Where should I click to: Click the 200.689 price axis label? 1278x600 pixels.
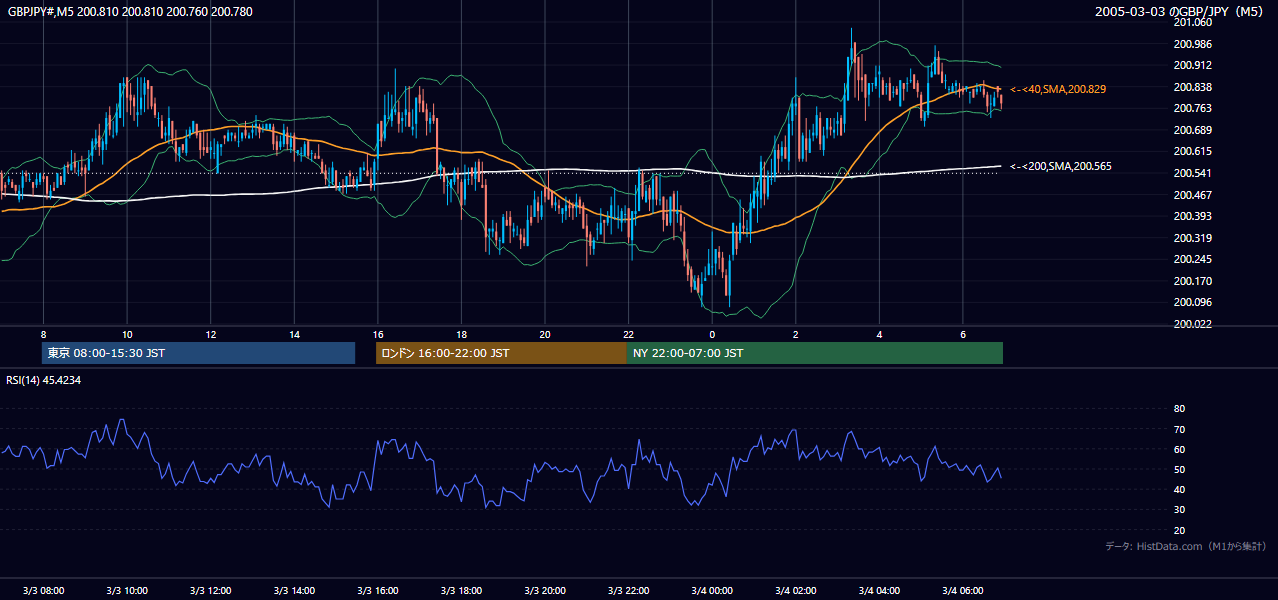pos(1194,130)
